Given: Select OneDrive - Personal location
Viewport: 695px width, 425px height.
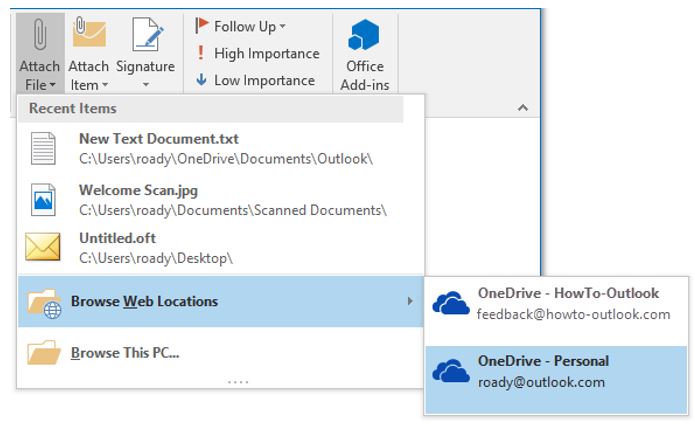Looking at the screenshot, I should click(x=556, y=380).
